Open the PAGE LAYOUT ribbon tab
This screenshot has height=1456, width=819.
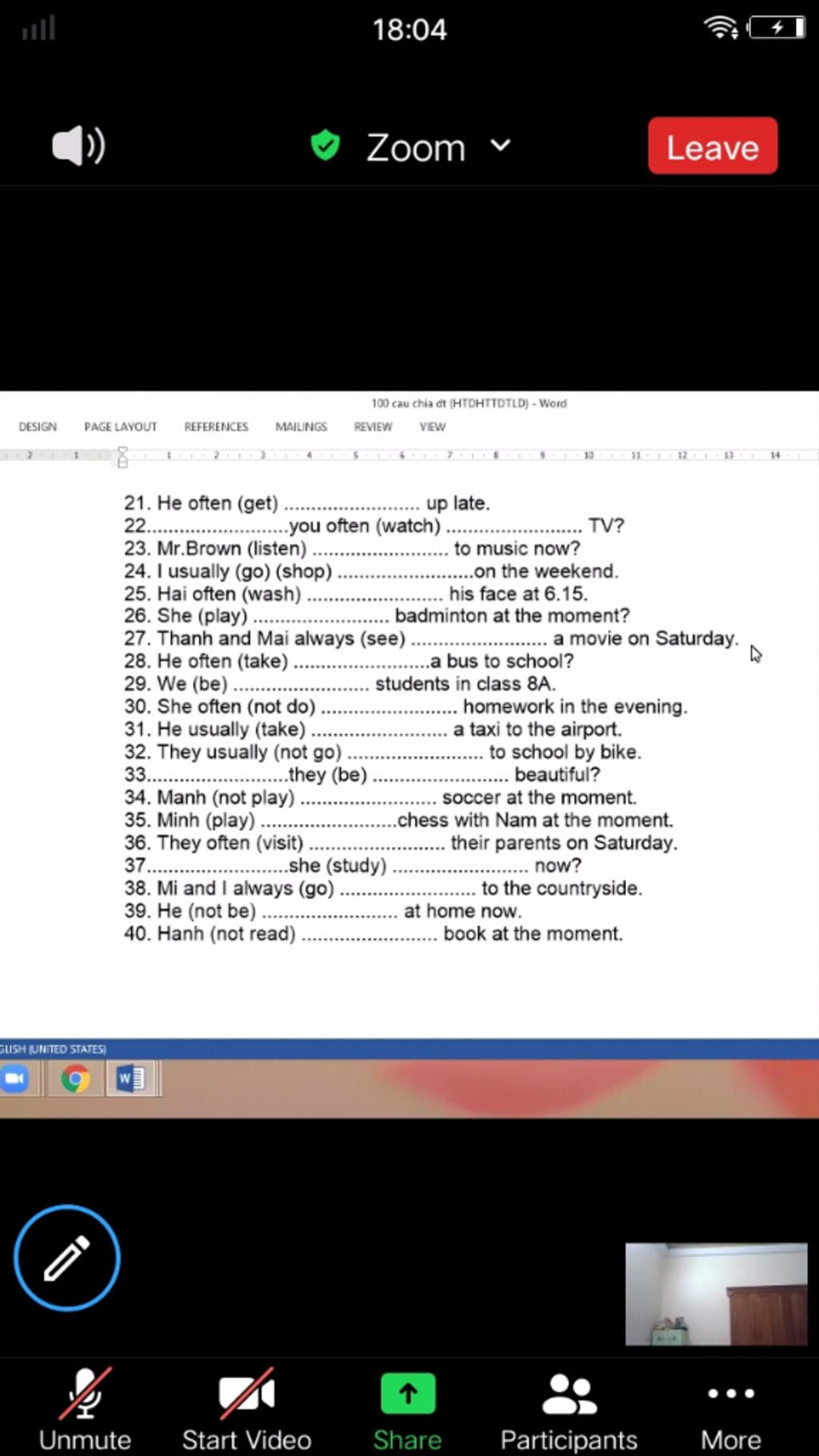(x=121, y=426)
